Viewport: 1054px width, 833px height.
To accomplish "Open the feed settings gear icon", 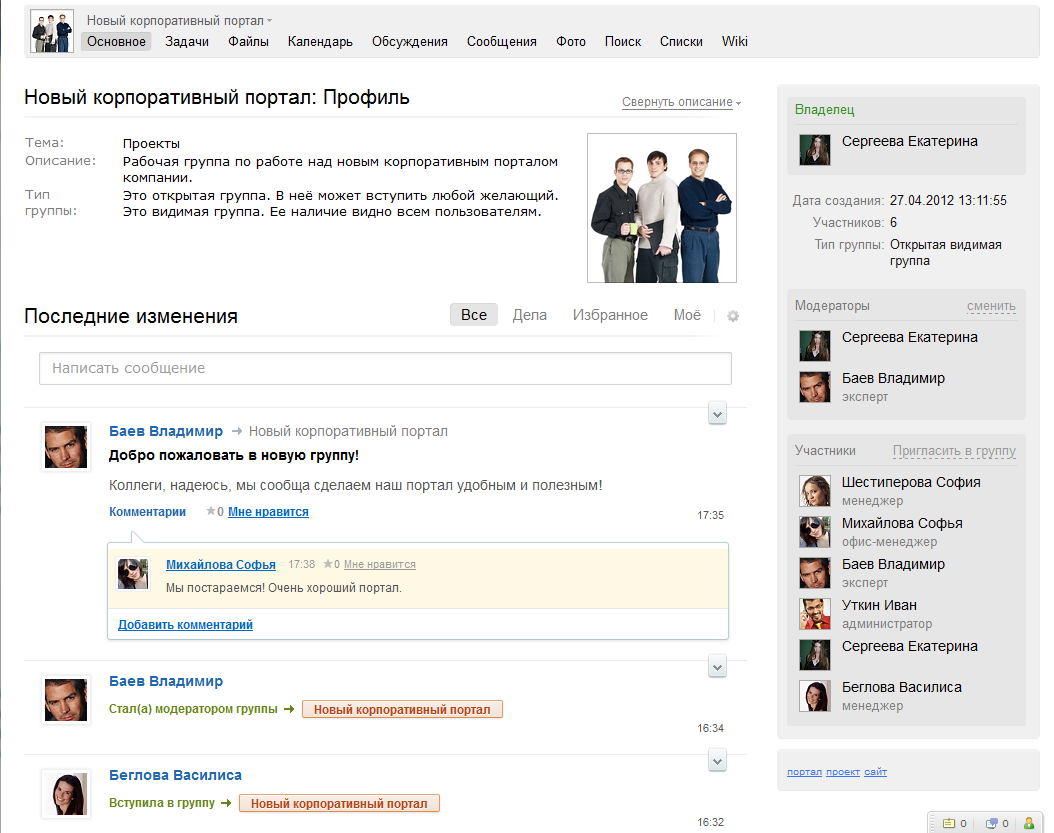I will [x=733, y=316].
